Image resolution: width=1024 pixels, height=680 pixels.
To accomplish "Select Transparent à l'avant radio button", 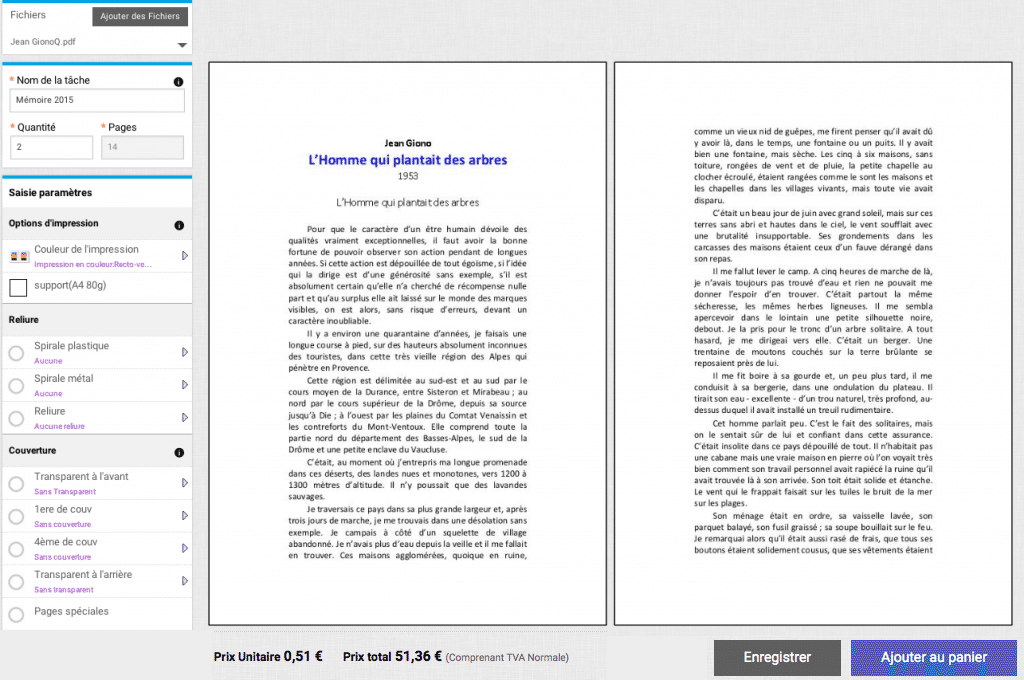I will point(16,484).
